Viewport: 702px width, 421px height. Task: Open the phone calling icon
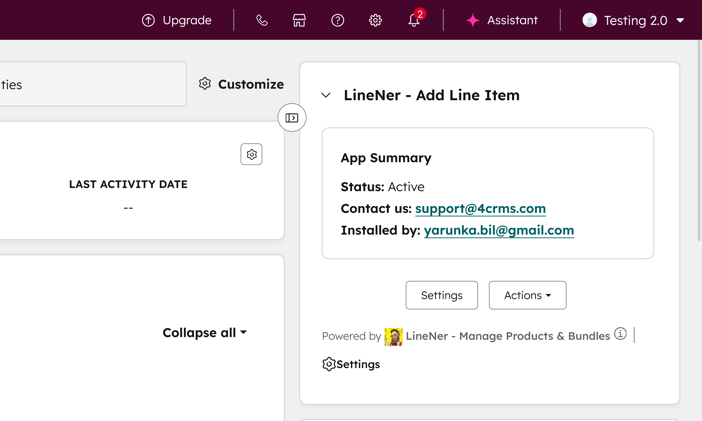[262, 20]
